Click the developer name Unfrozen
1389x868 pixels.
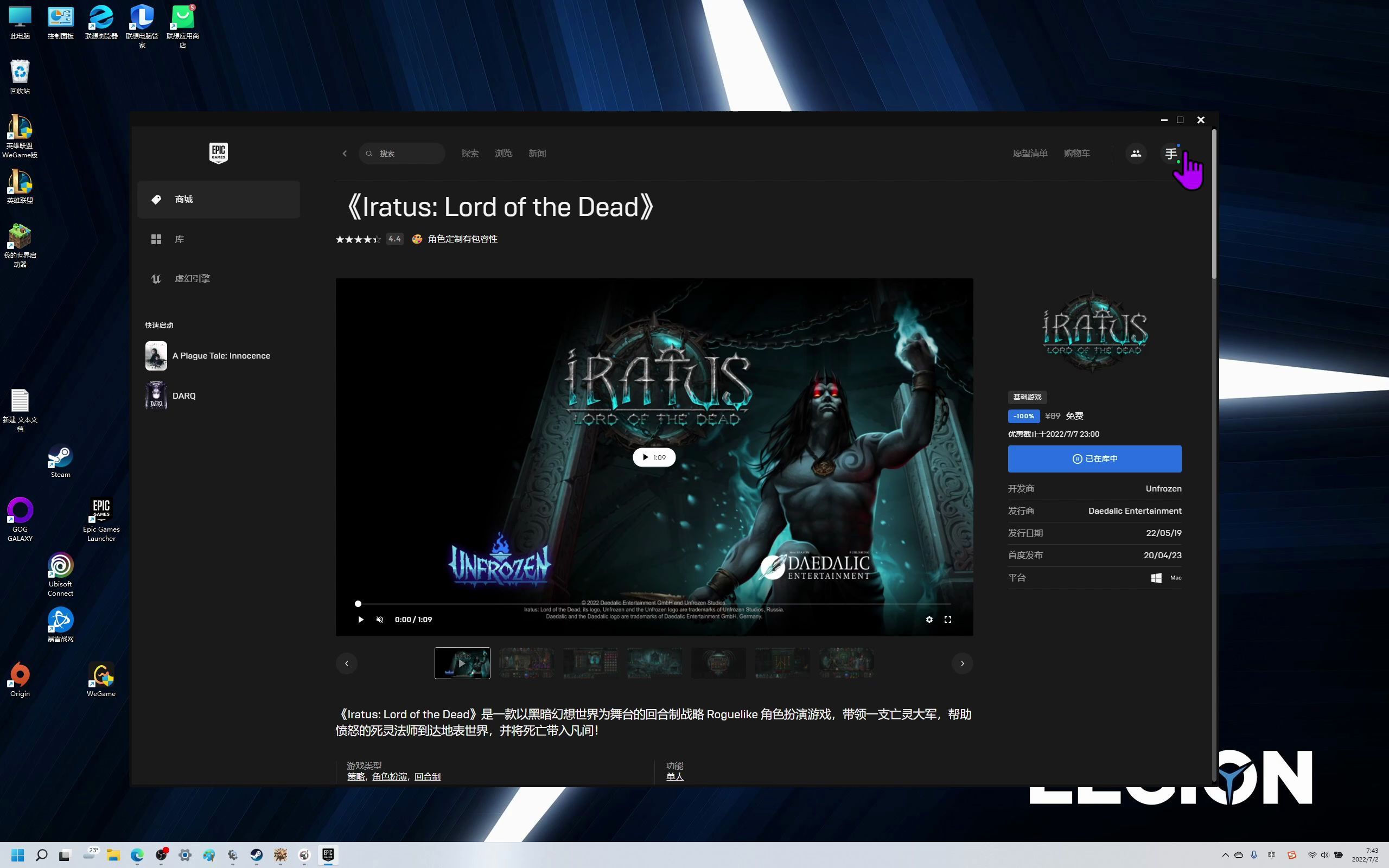coord(1163,489)
